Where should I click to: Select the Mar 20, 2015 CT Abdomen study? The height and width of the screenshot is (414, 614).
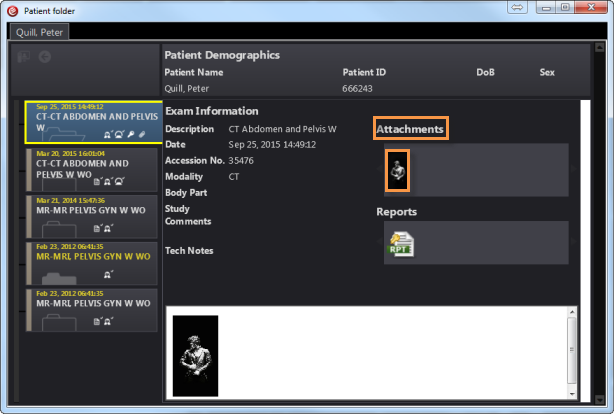pos(90,169)
